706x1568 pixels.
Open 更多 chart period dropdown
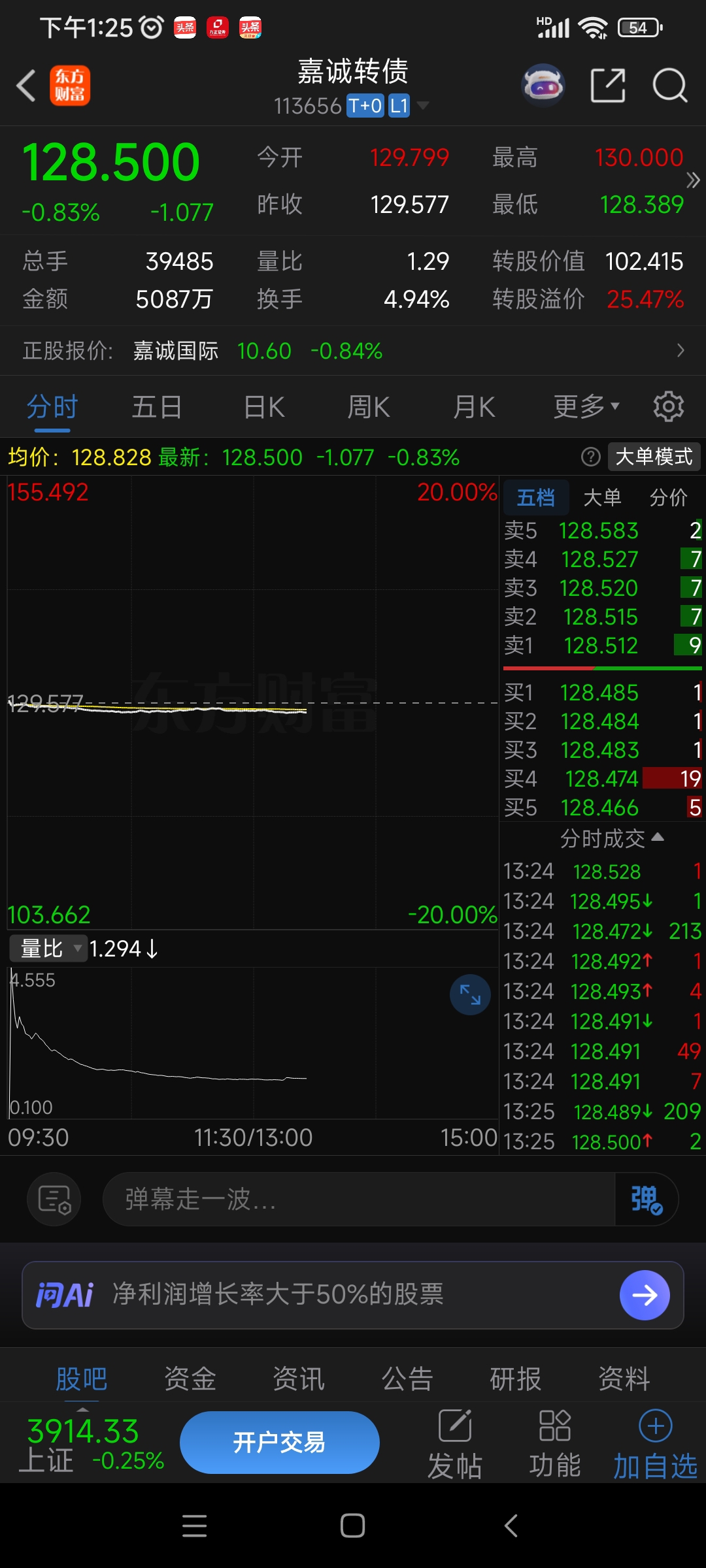coord(586,407)
